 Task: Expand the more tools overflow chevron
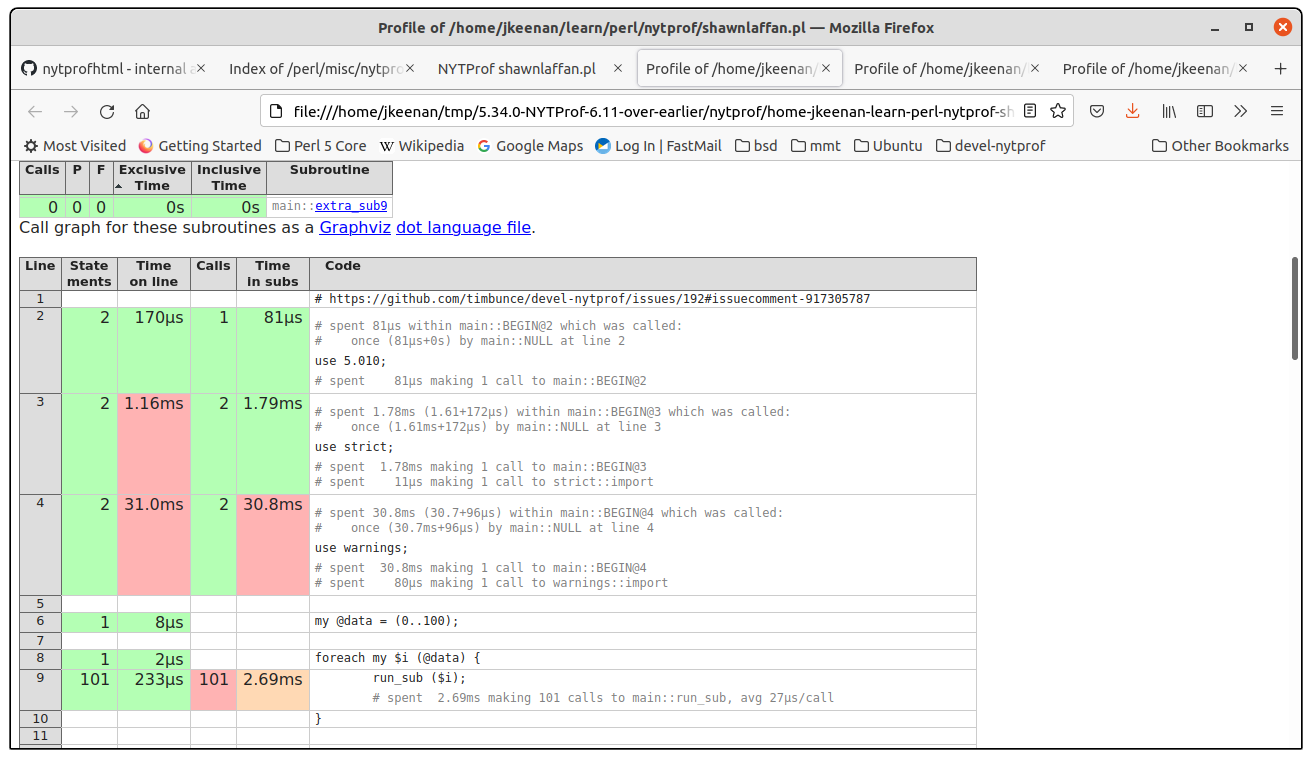coord(1241,111)
